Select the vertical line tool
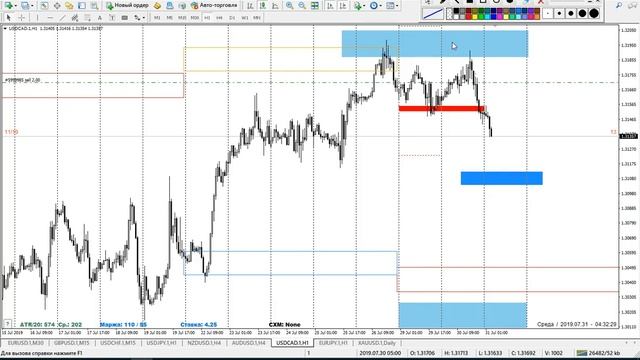Image resolution: width=640 pixels, height=360 pixels. pyautogui.click(x=37, y=18)
